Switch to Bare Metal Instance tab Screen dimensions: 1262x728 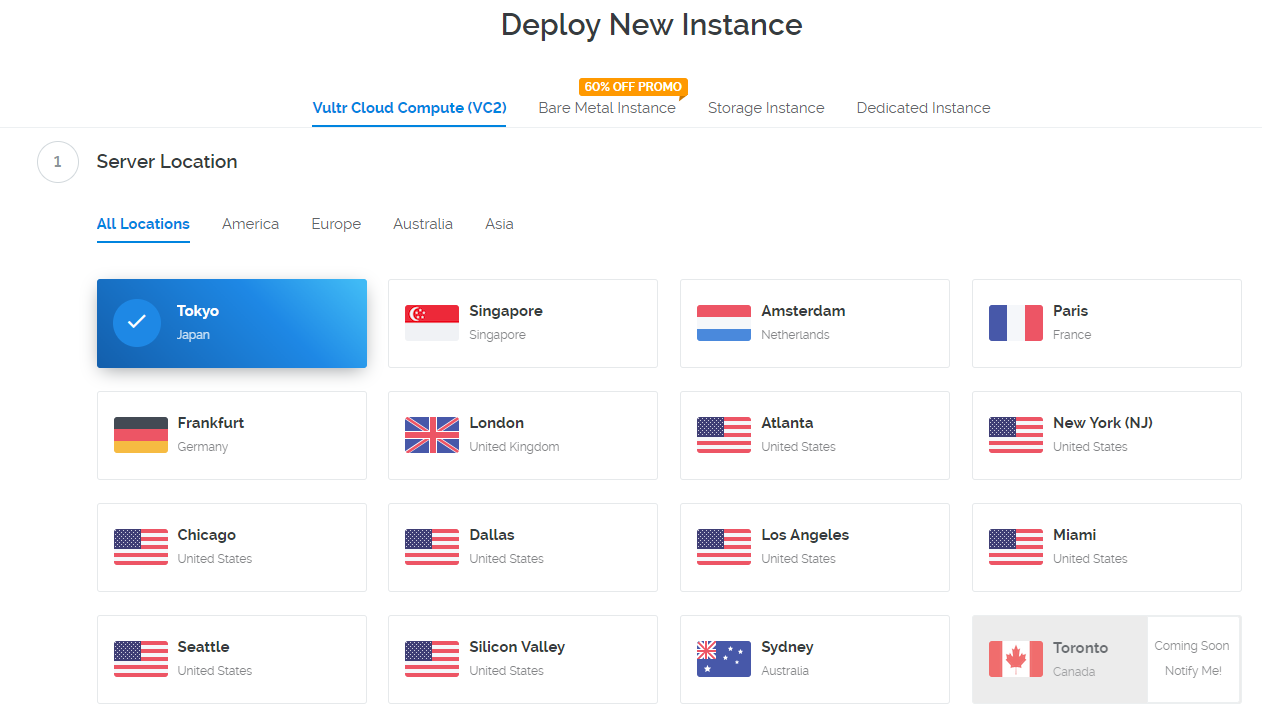[x=607, y=108]
